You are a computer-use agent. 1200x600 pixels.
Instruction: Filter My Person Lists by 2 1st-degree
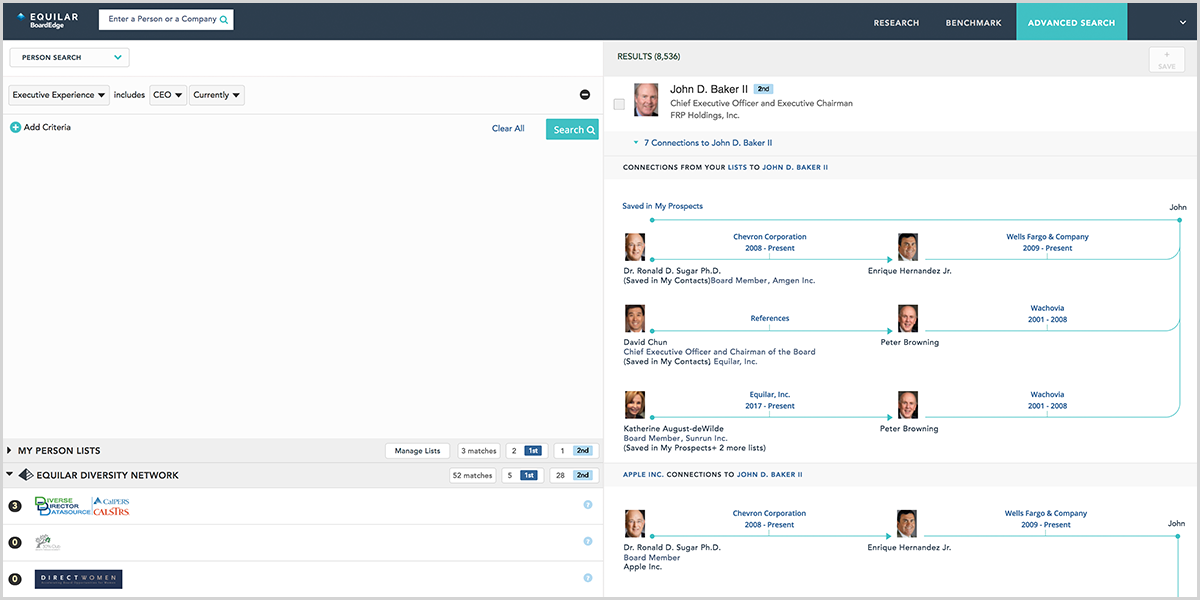click(524, 451)
